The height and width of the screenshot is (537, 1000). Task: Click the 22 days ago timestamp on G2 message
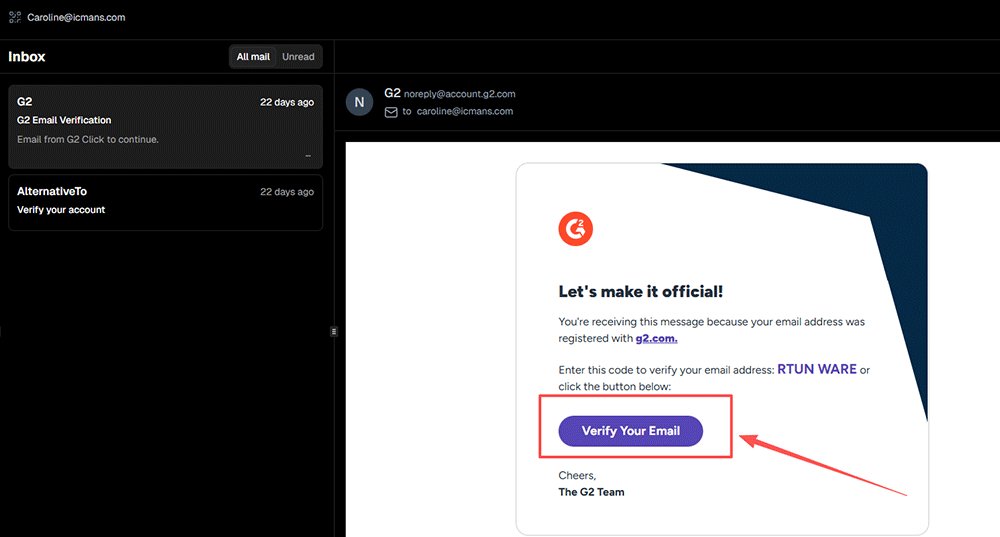(287, 102)
